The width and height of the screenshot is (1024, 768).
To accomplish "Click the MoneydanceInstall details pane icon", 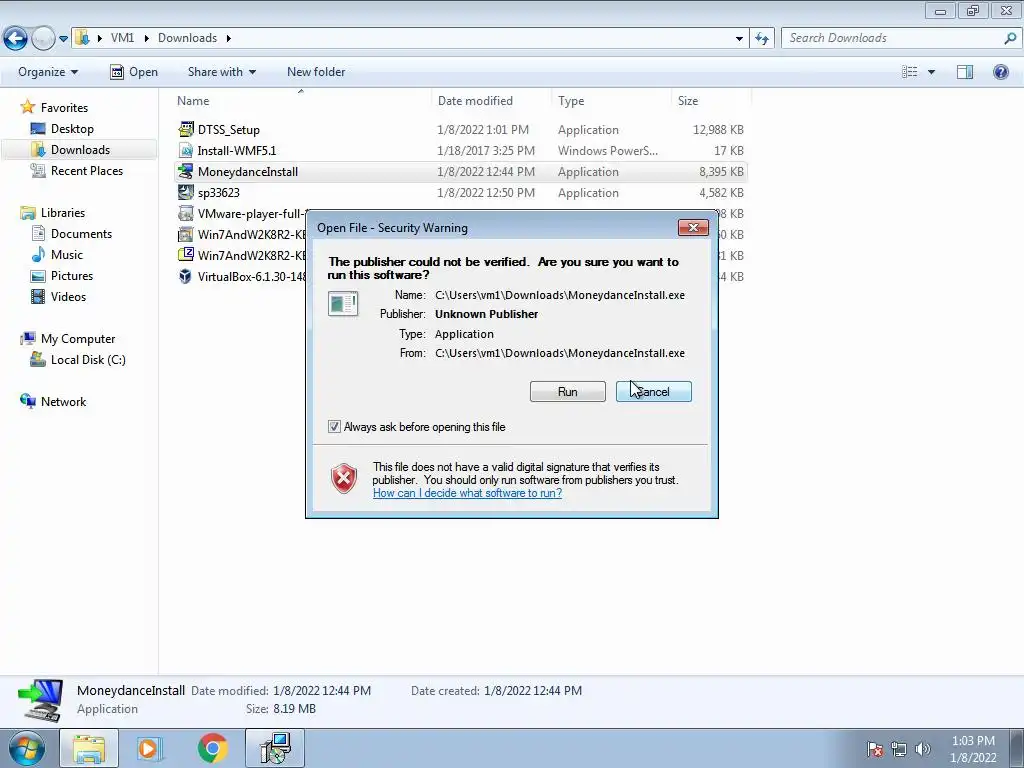I will tap(40, 700).
